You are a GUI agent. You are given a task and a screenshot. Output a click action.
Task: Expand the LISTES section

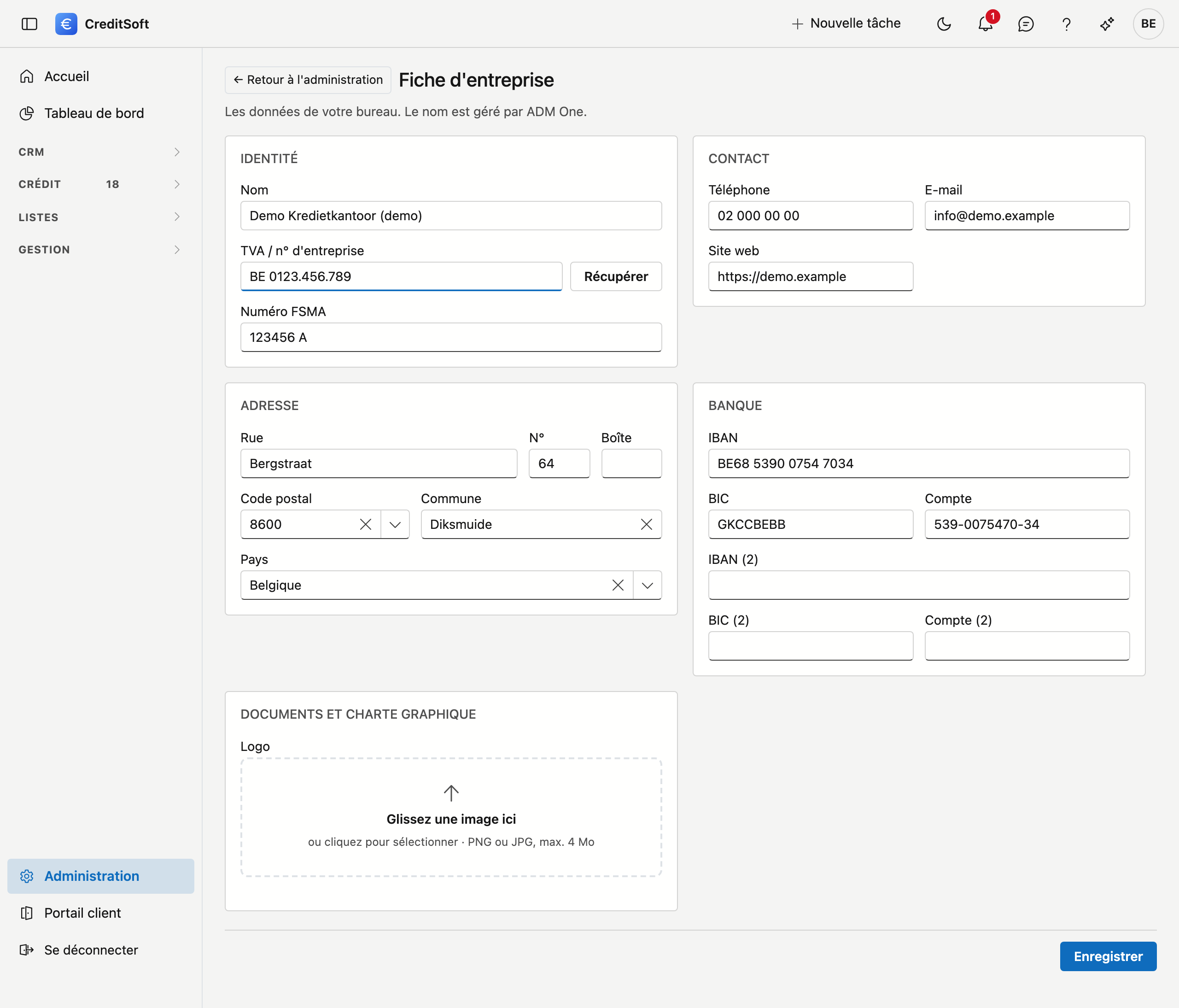click(101, 217)
